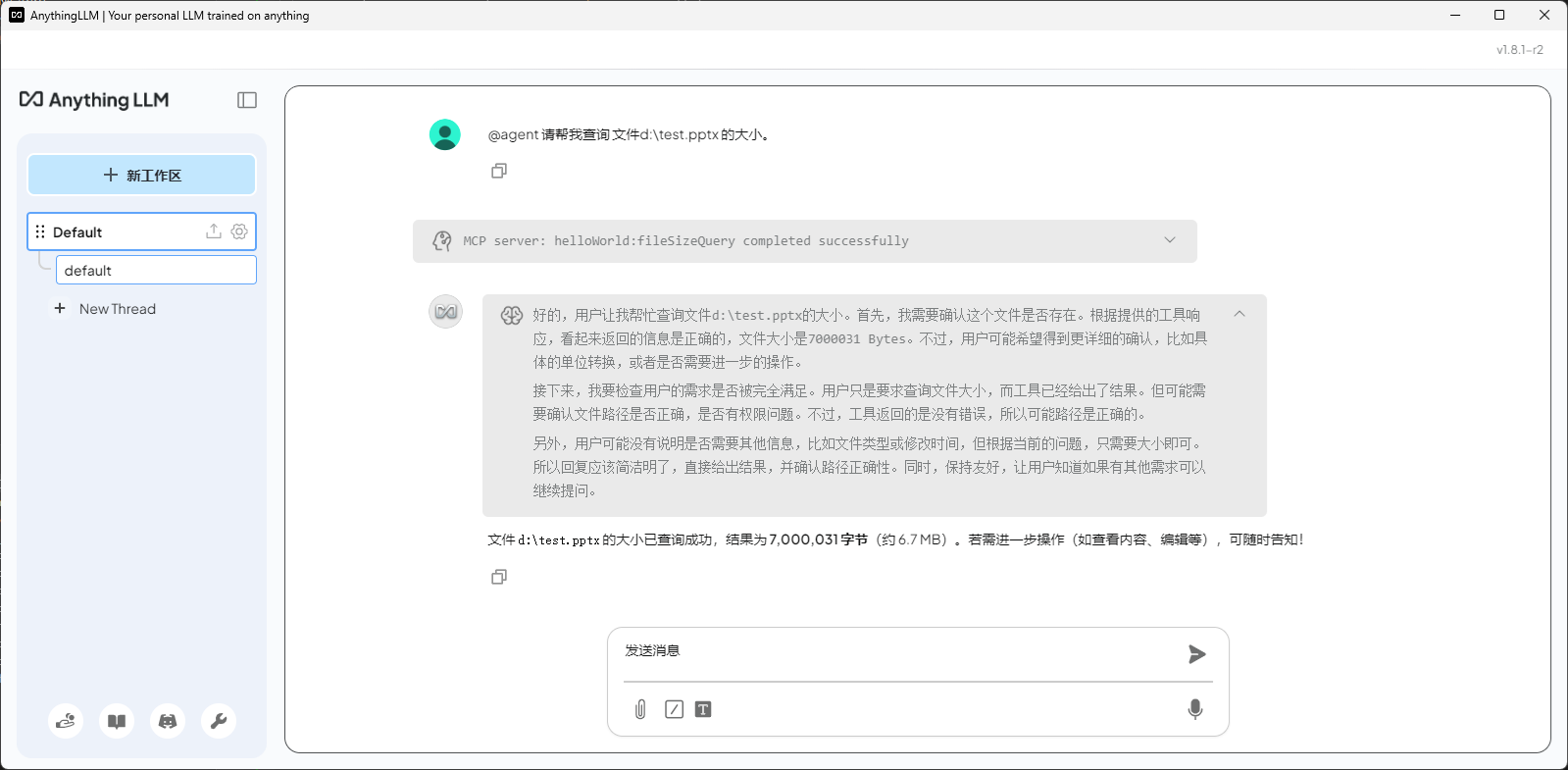Click the drag handle of Default workspace

pyautogui.click(x=40, y=231)
